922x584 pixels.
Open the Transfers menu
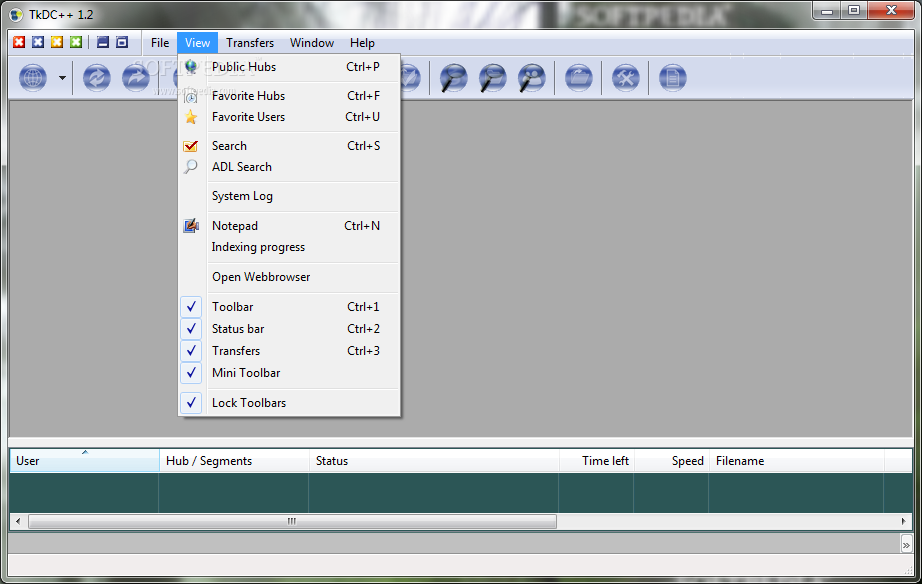(250, 43)
